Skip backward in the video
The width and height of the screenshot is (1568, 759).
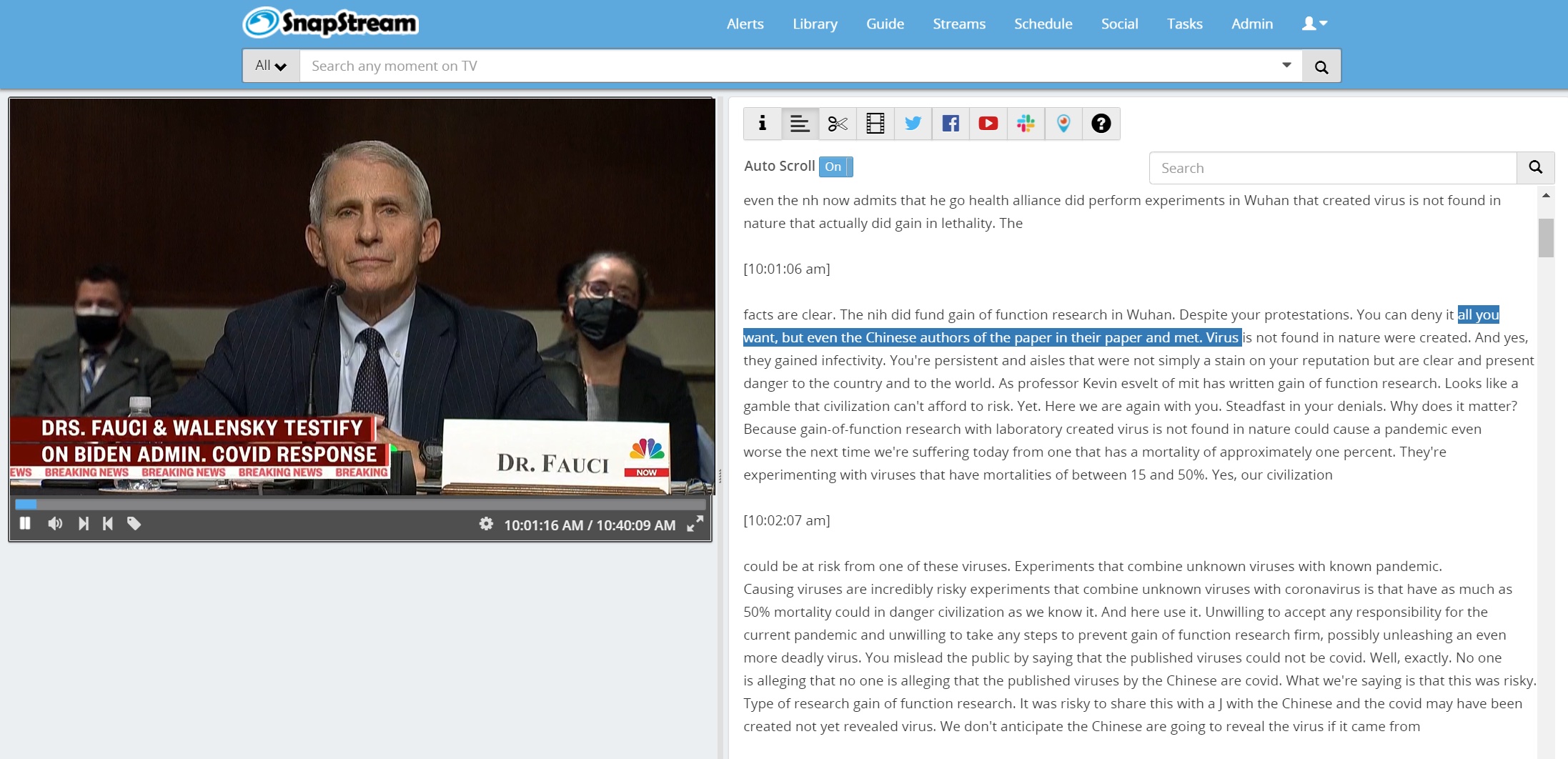(x=108, y=524)
